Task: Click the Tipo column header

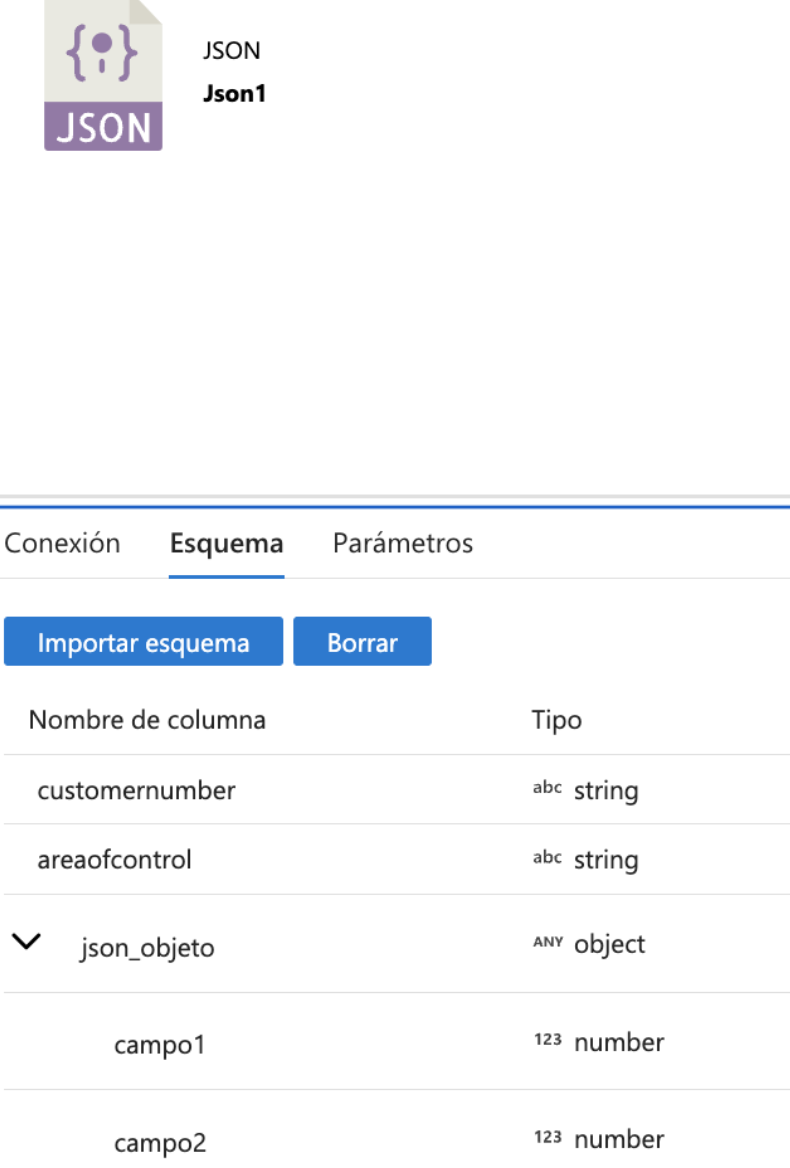Action: (557, 720)
